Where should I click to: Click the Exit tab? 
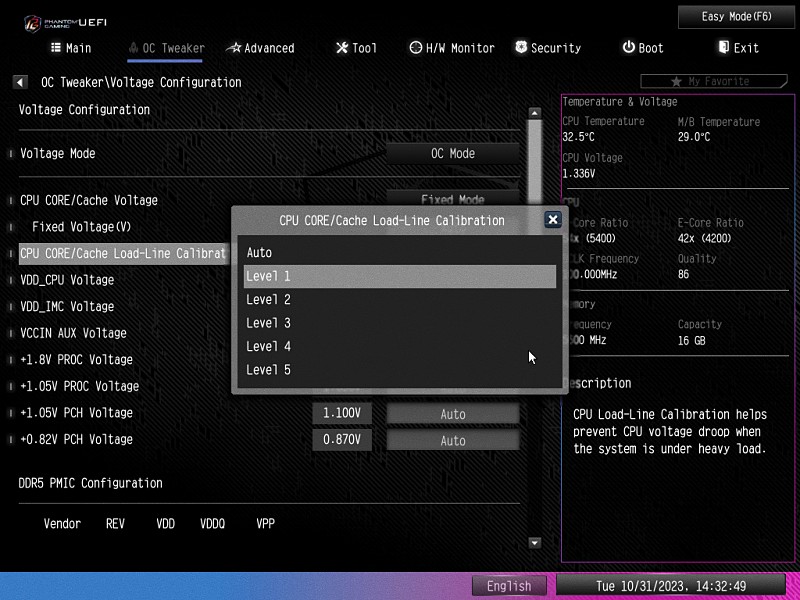(x=738, y=48)
